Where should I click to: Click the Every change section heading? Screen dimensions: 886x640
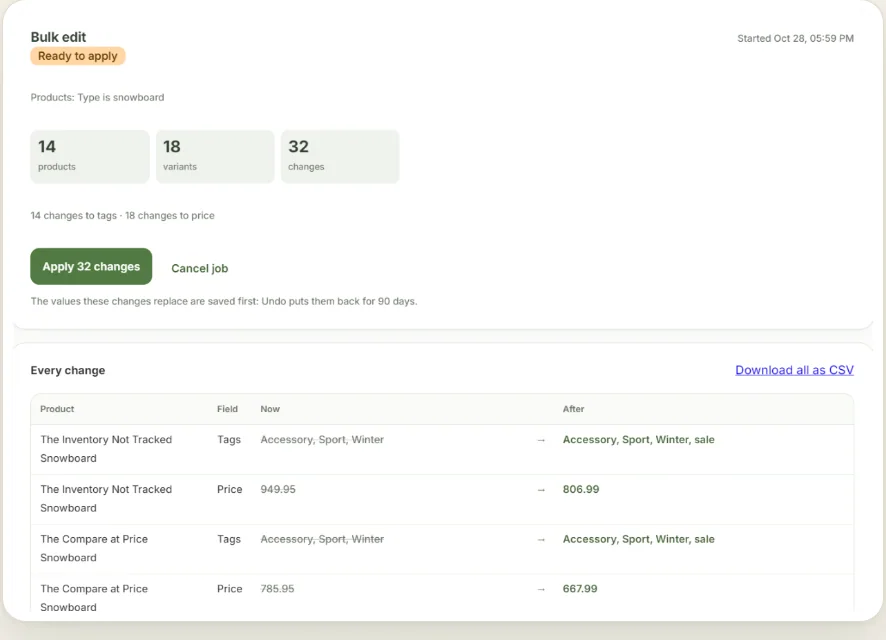(68, 371)
